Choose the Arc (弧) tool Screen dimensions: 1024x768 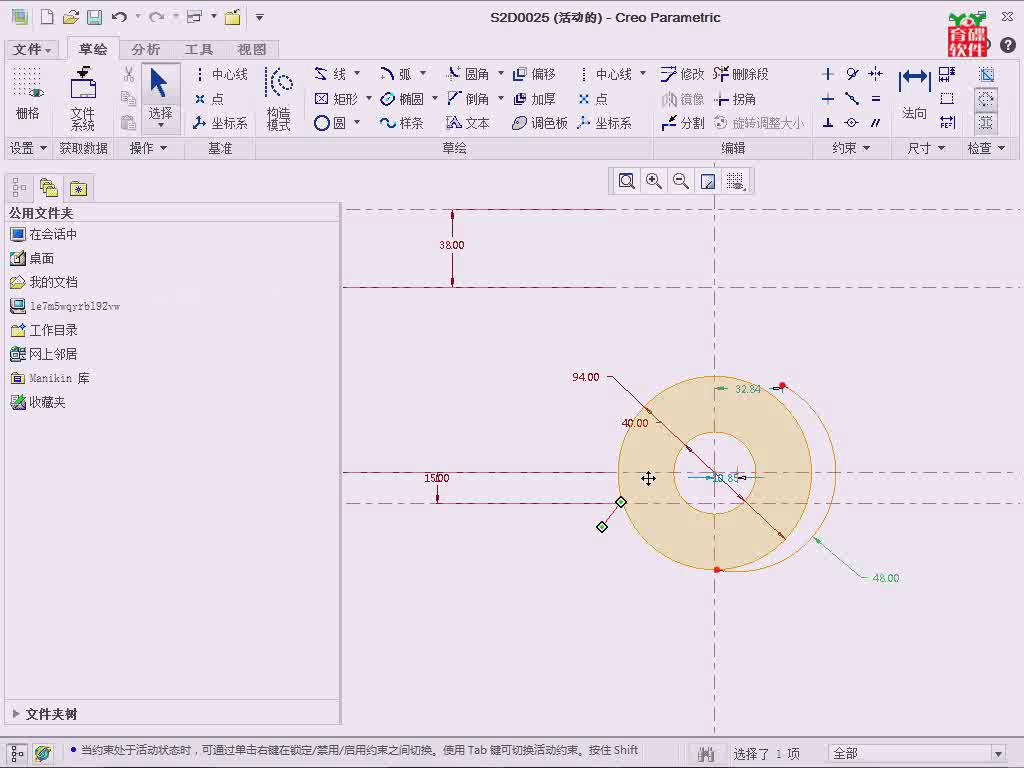point(396,74)
